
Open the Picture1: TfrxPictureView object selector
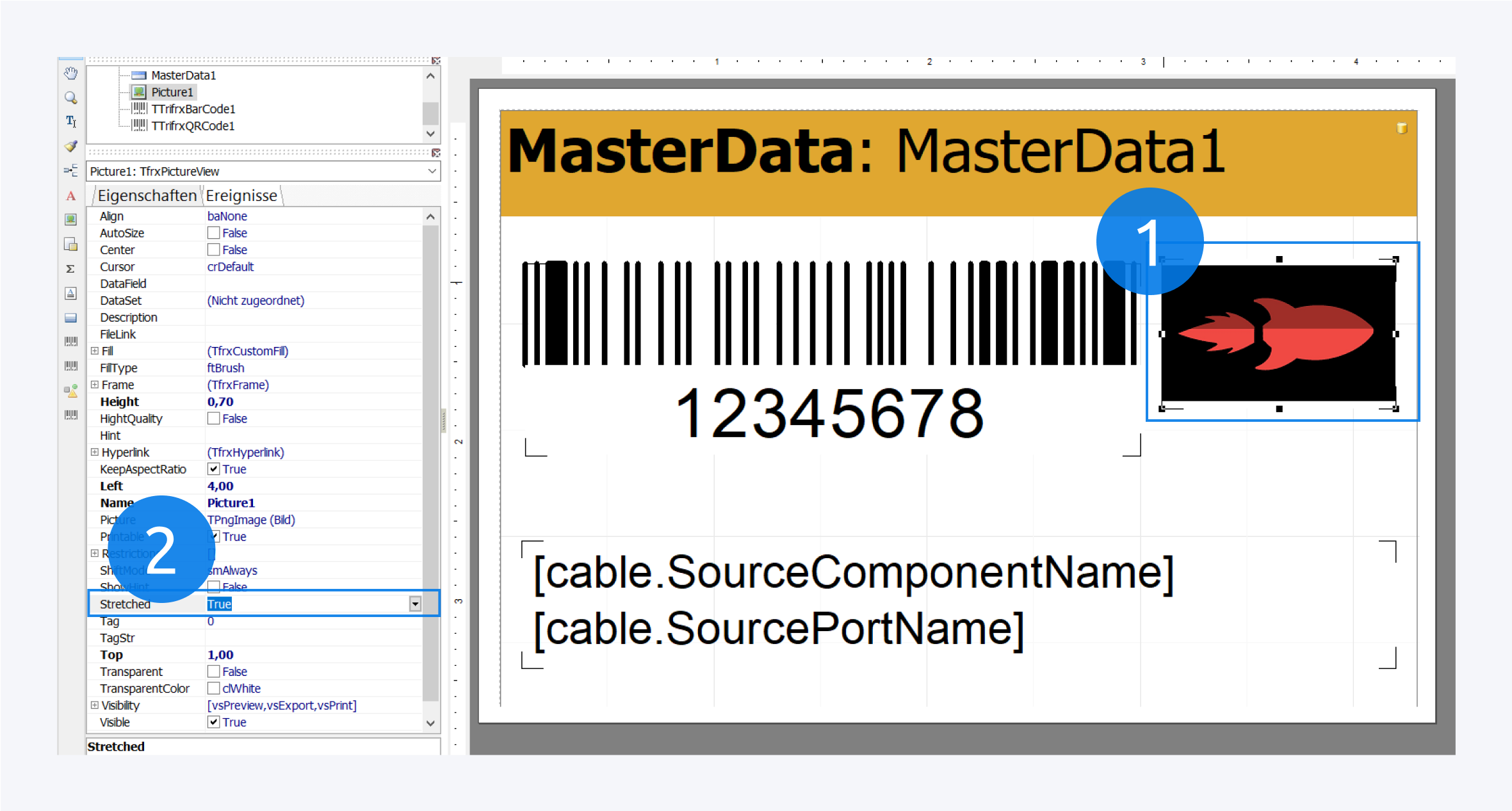[432, 172]
